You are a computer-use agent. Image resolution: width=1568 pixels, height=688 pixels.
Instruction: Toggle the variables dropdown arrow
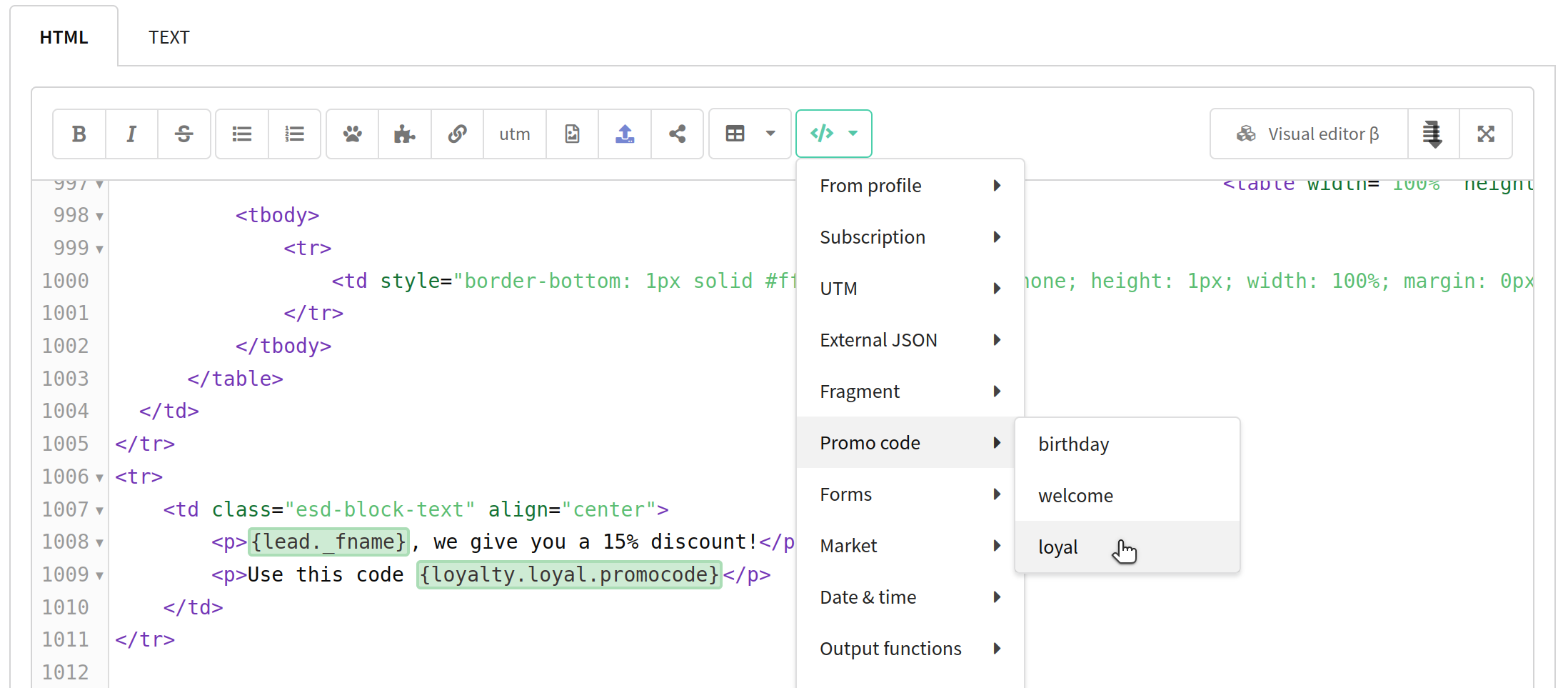point(853,134)
